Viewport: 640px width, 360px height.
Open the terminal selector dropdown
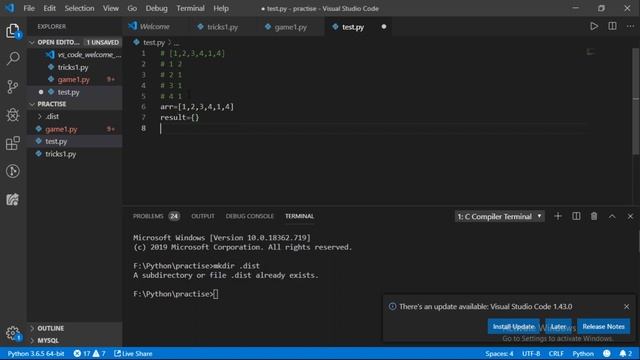pyautogui.click(x=500, y=216)
